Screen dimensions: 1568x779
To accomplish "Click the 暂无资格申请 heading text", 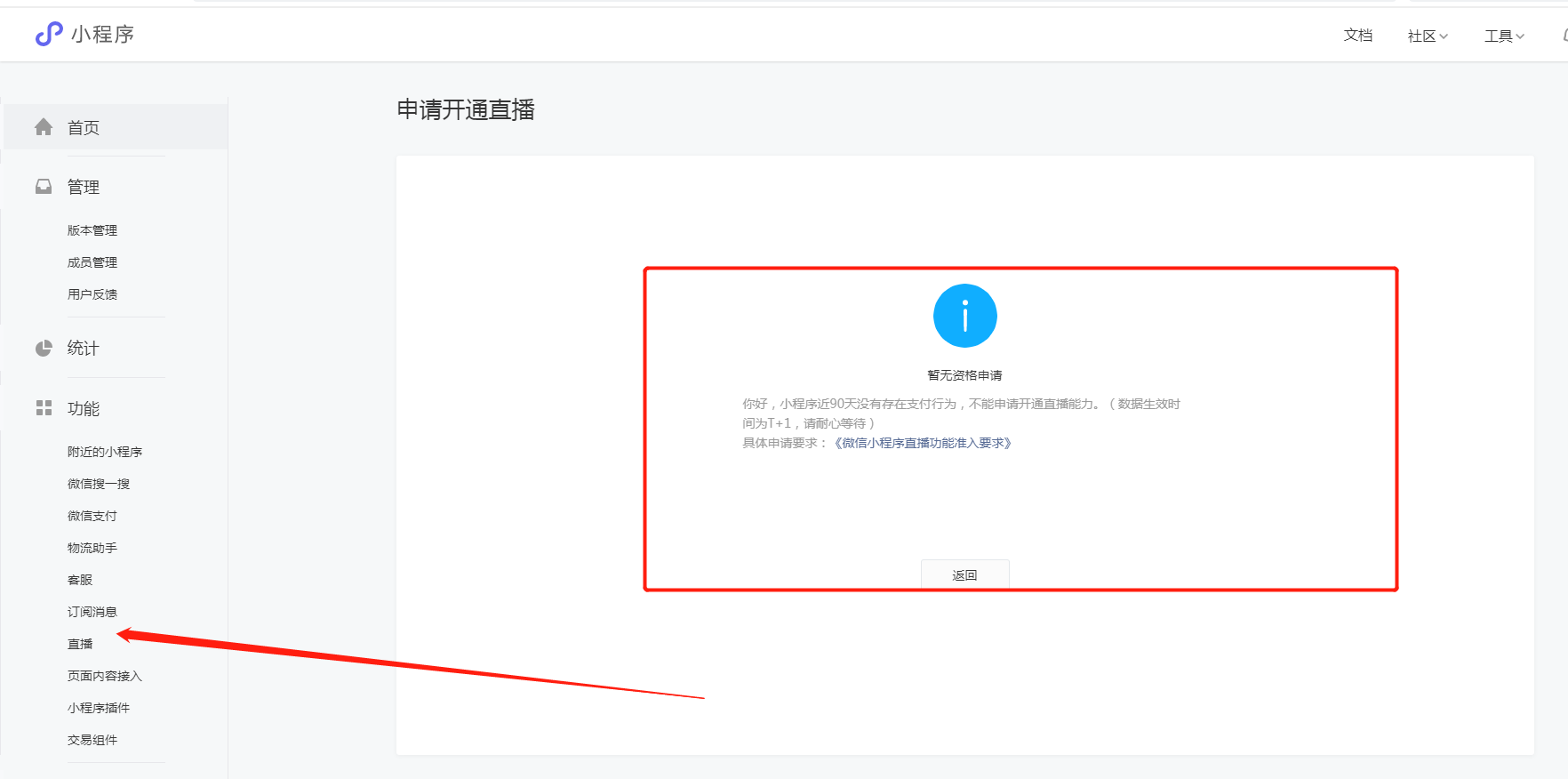I will coord(965,375).
